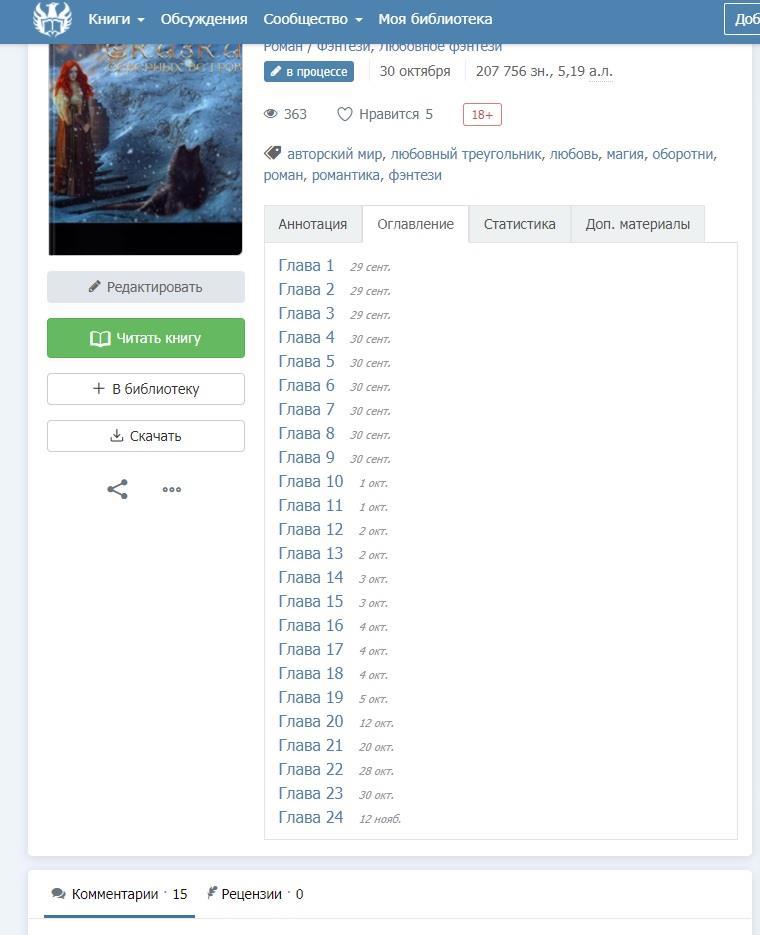760x935 pixels.
Task: Open the Глава 24 chapter link
Action: [311, 818]
